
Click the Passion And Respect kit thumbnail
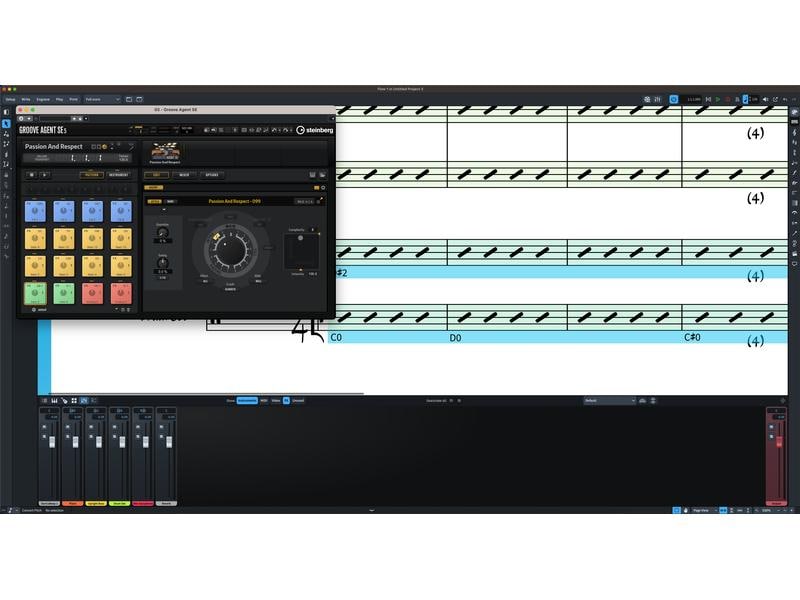[x=165, y=153]
